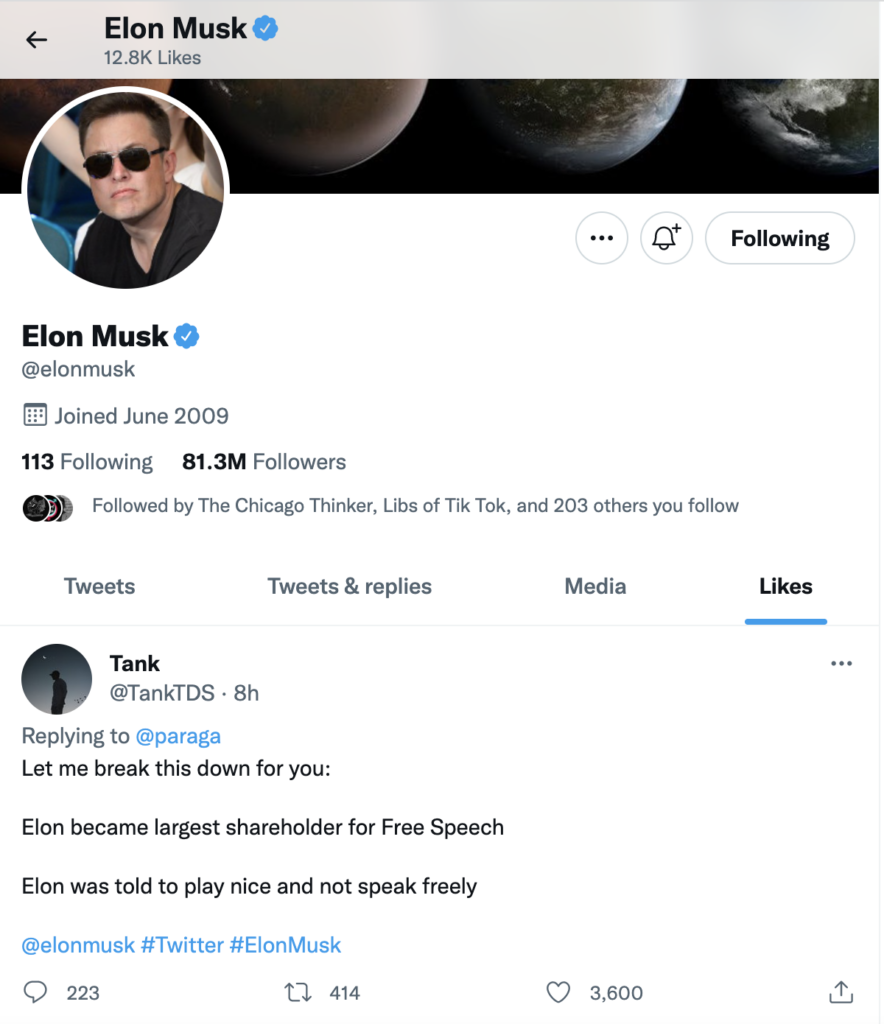
Task: Open the #ElonMusk hashtag link
Action: click(285, 945)
